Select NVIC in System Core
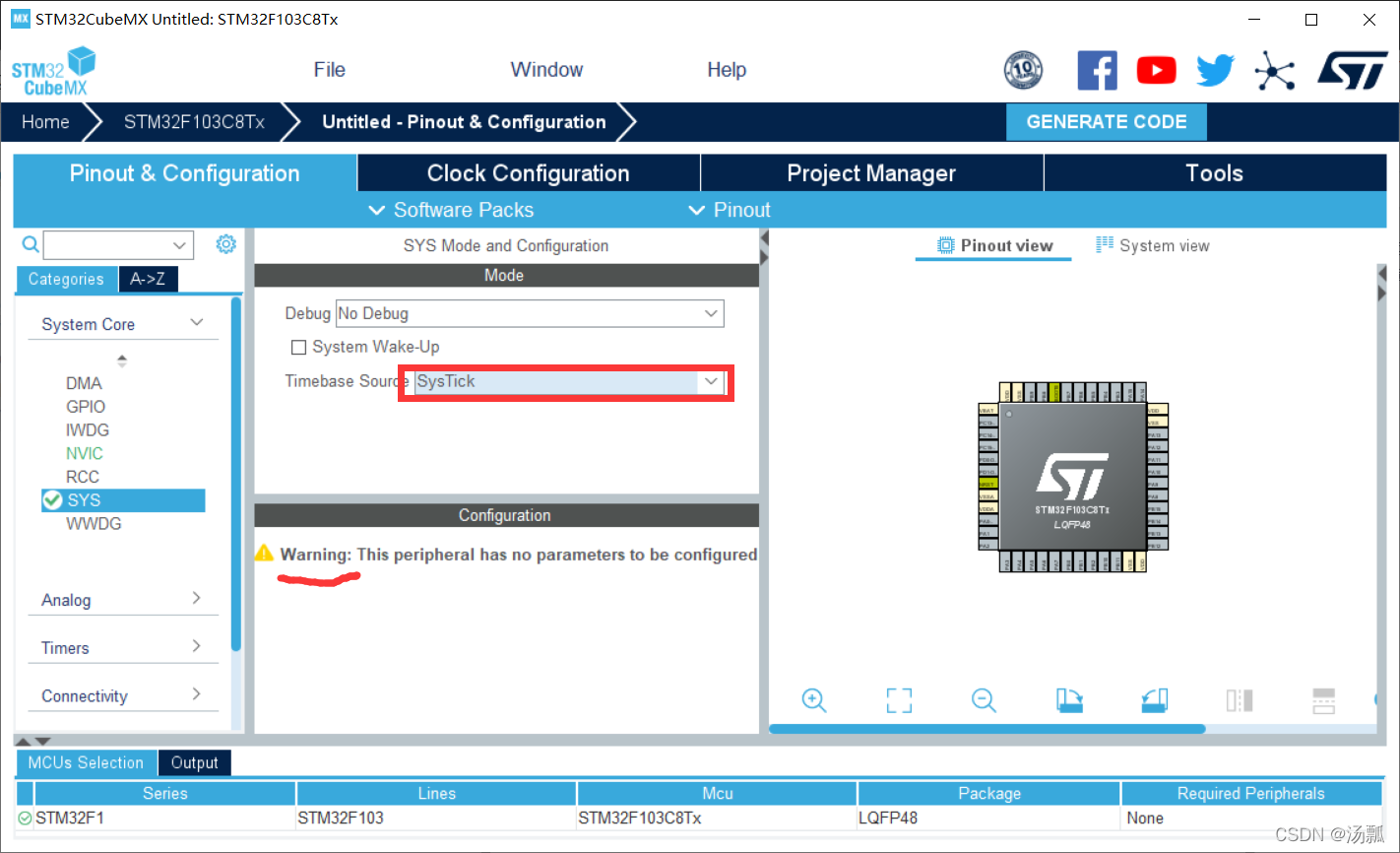The image size is (1400, 853). pyautogui.click(x=85, y=453)
